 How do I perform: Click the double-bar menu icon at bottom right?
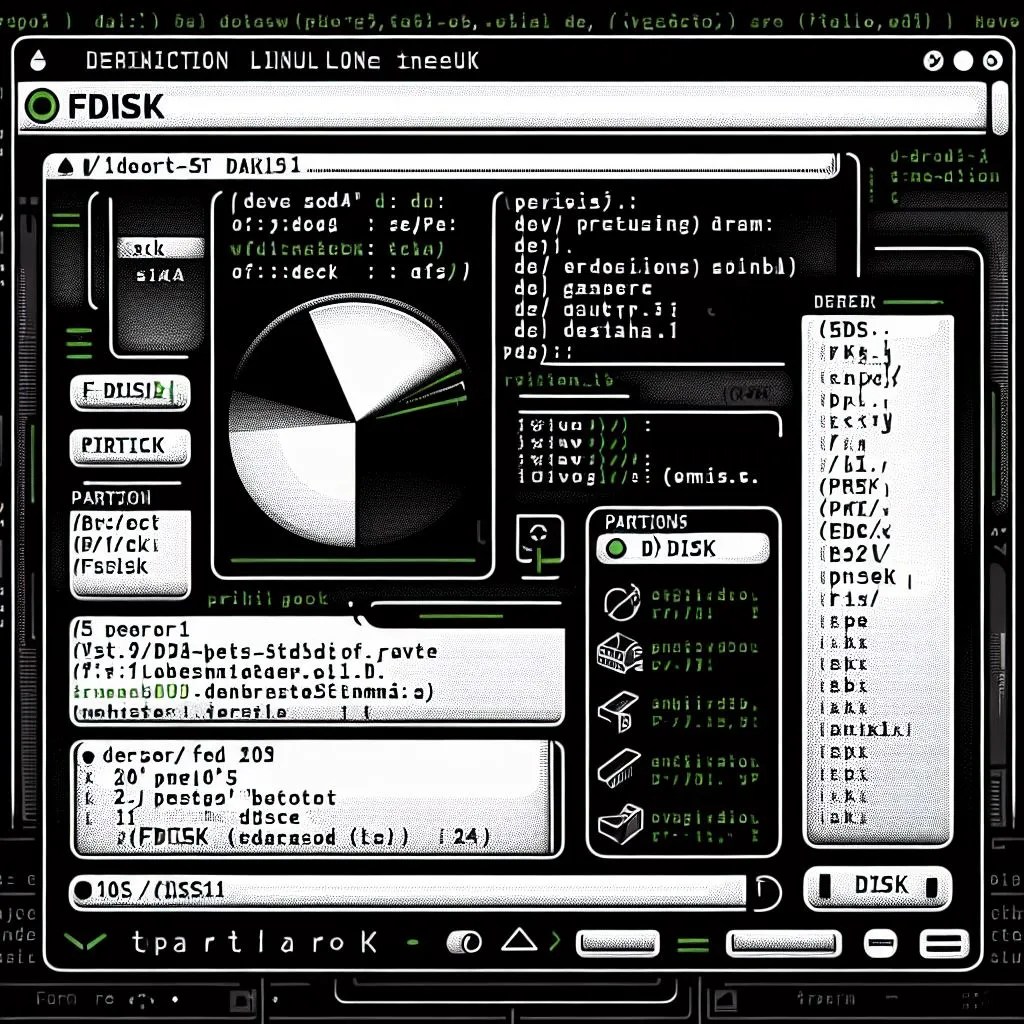(944, 944)
